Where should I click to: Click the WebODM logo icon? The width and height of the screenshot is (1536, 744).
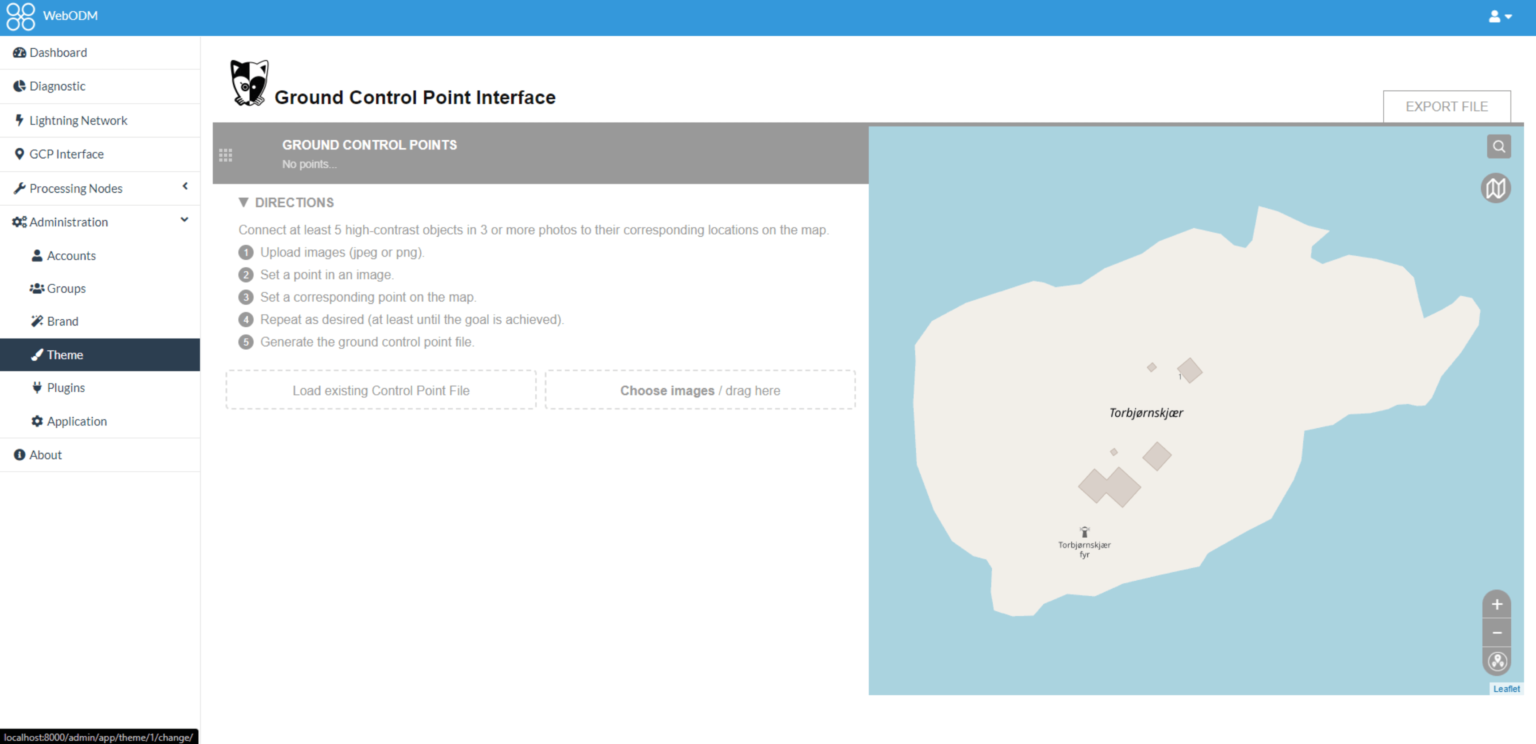[x=20, y=16]
